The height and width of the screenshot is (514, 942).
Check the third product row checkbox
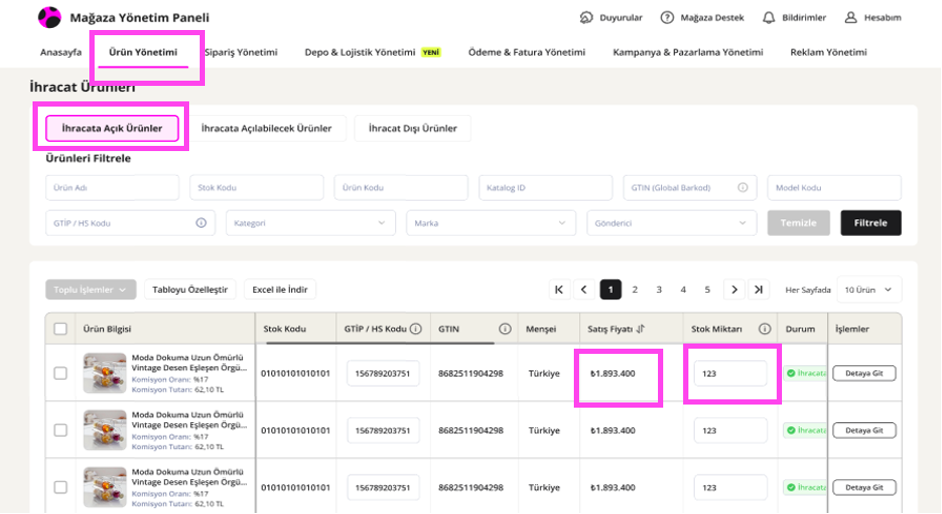(61, 487)
